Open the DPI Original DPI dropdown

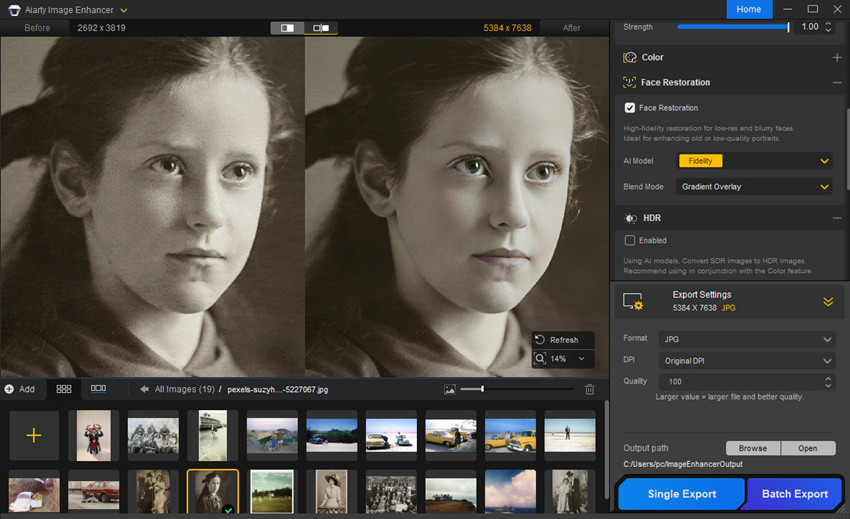[x=746, y=361]
